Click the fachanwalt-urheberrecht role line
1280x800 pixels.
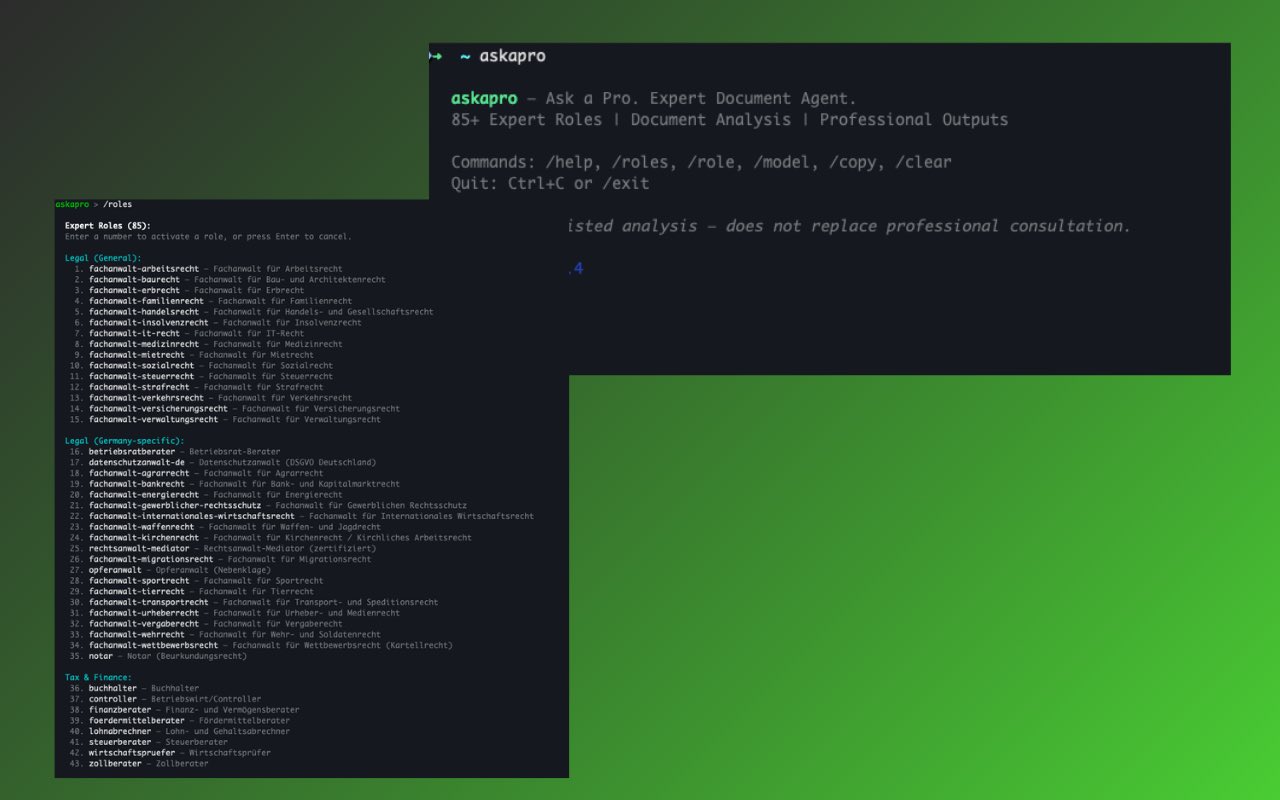pyautogui.click(x=235, y=613)
